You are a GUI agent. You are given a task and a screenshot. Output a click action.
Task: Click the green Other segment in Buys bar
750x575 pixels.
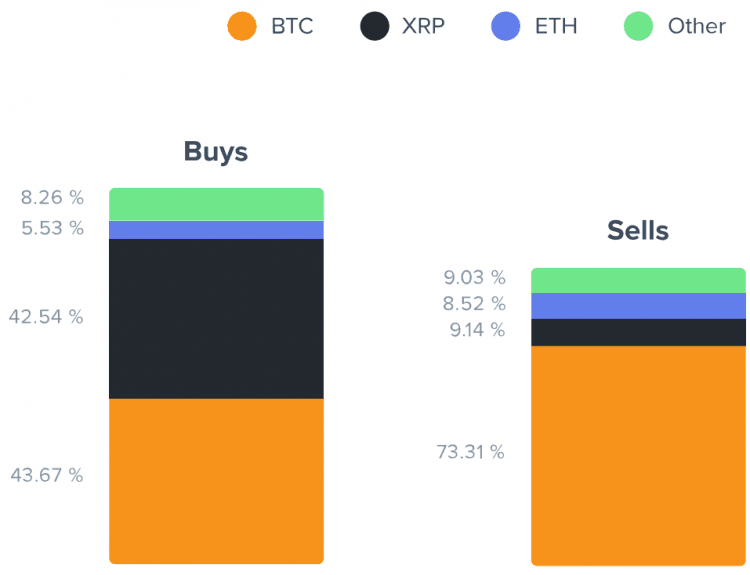pyautogui.click(x=216, y=204)
